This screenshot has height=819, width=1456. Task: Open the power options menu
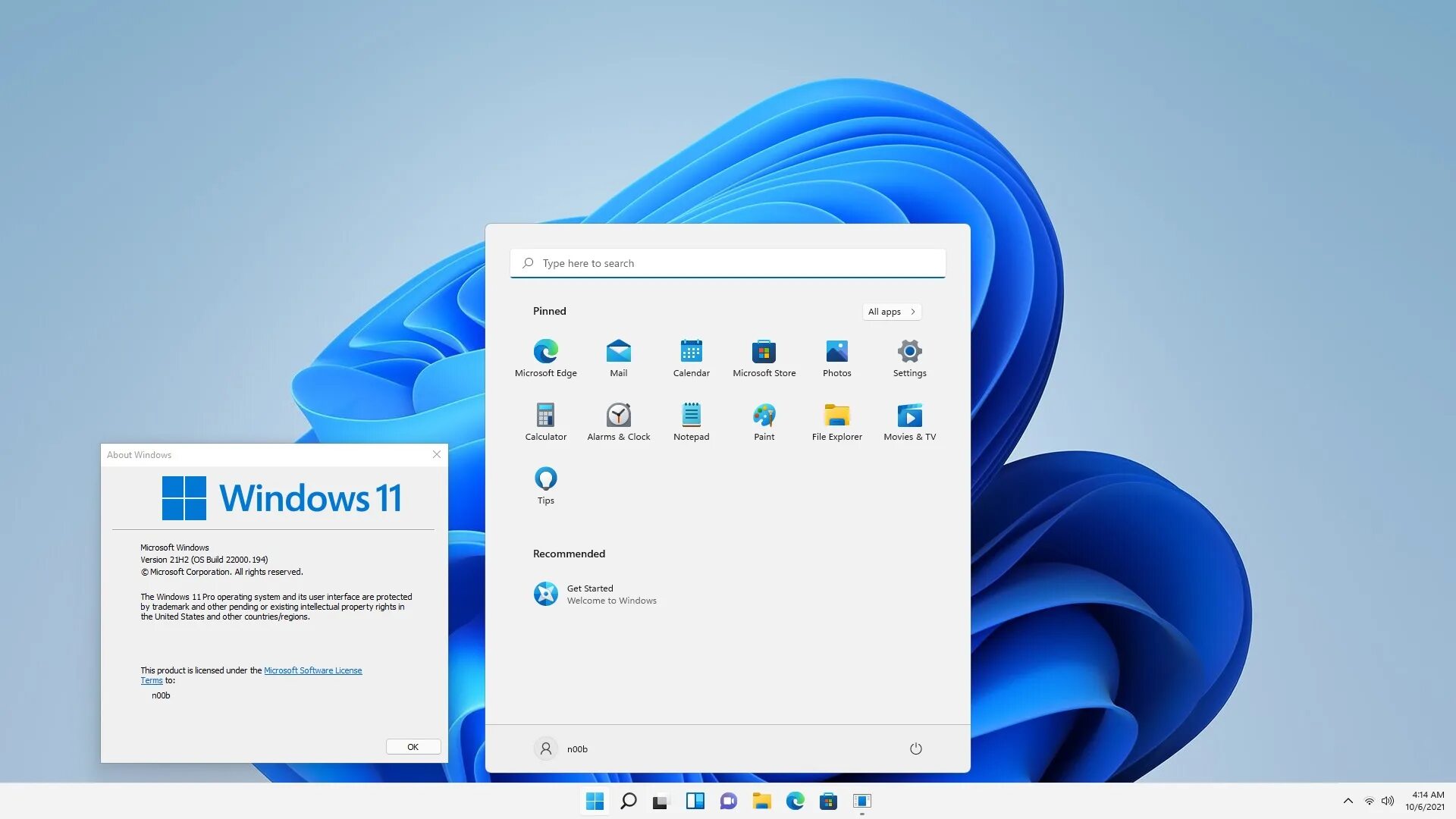coord(915,748)
